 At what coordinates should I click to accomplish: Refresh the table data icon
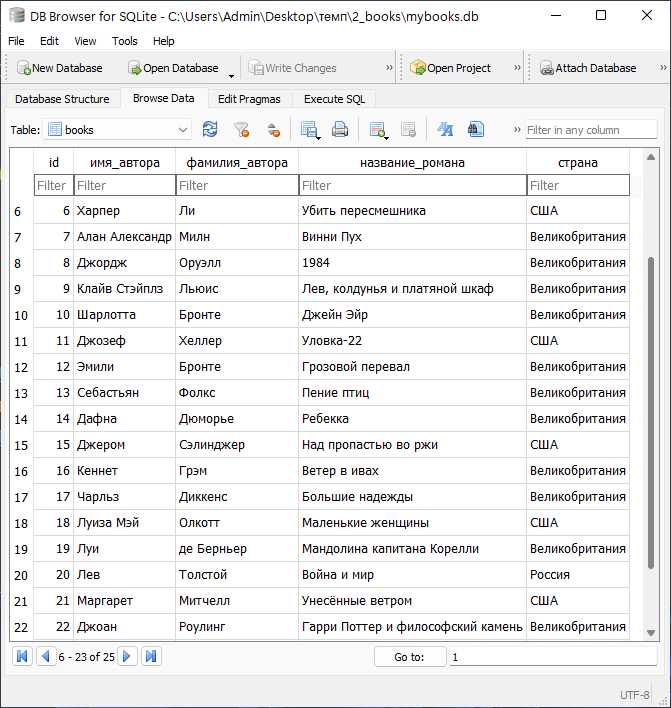click(210, 130)
